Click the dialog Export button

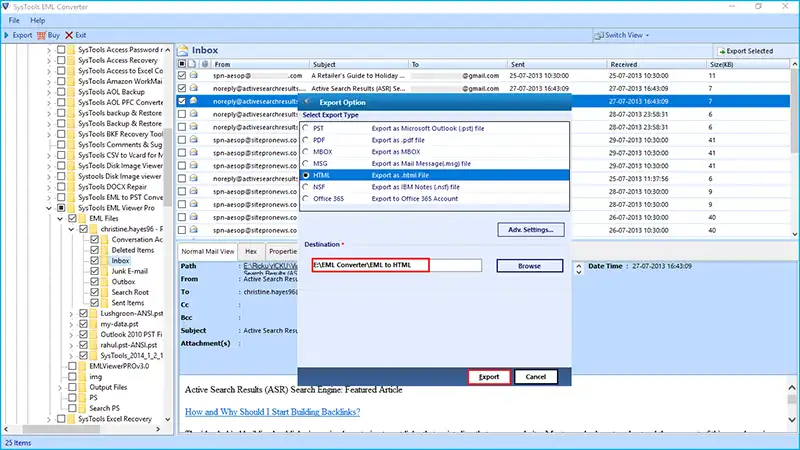point(489,377)
